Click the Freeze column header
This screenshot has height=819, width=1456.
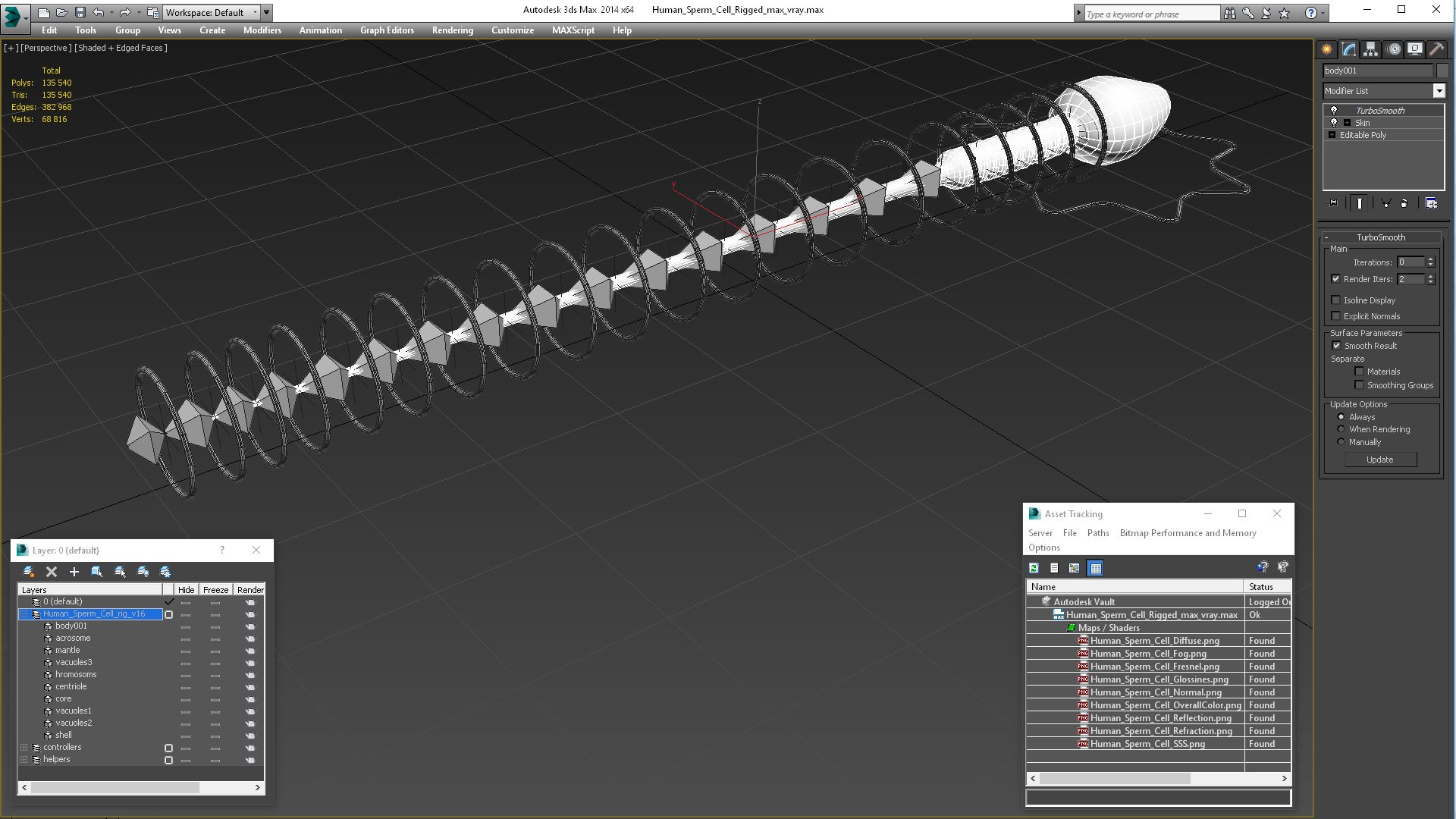[x=215, y=590]
